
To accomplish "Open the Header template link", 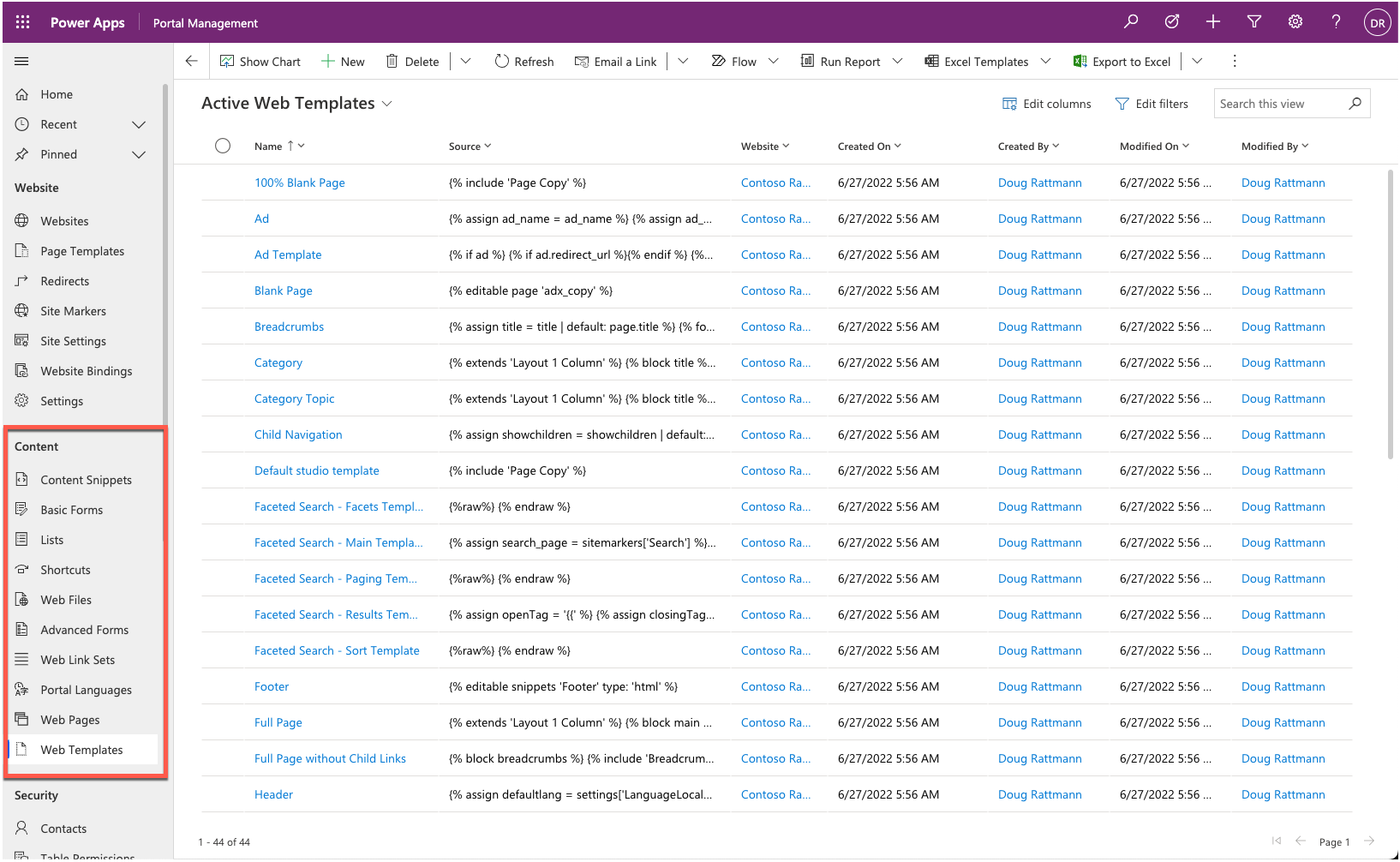I will 273,794.
